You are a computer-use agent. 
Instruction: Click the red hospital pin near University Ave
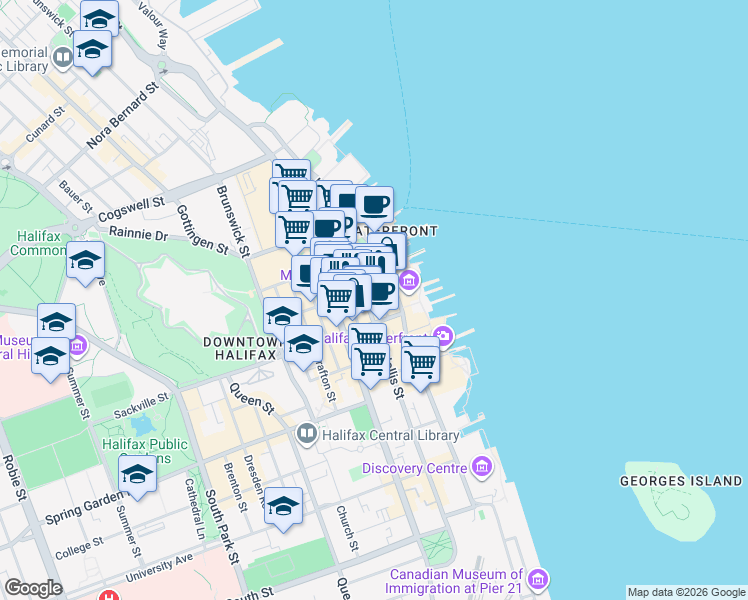(108, 596)
